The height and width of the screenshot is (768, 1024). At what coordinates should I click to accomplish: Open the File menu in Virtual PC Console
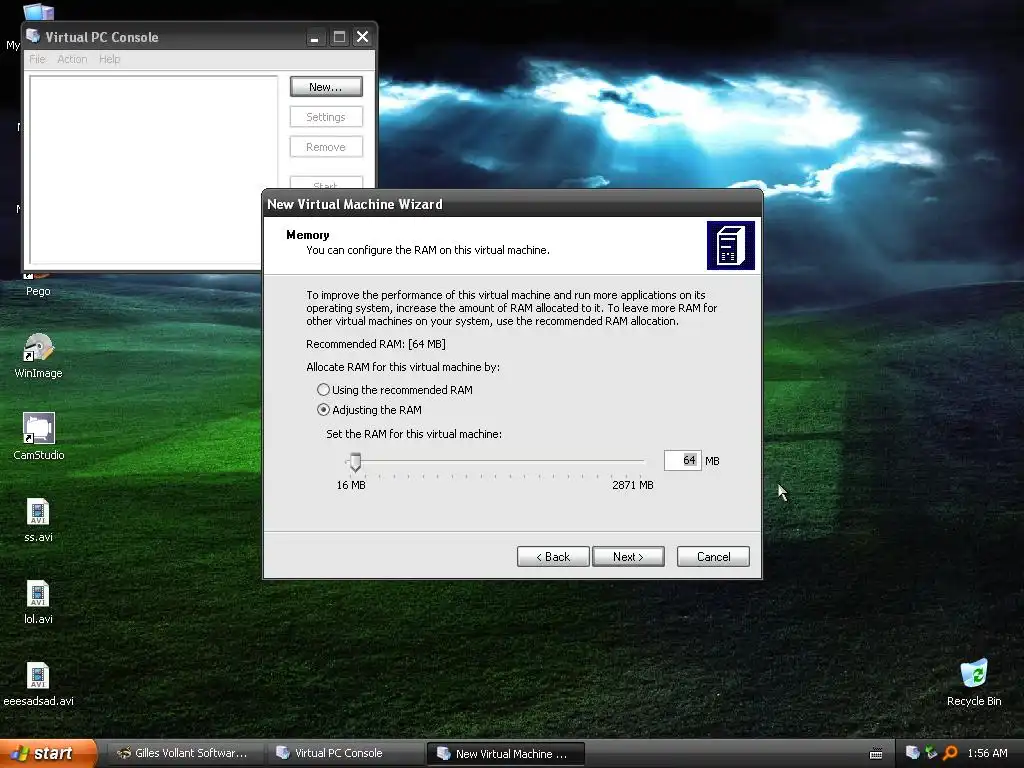click(37, 59)
